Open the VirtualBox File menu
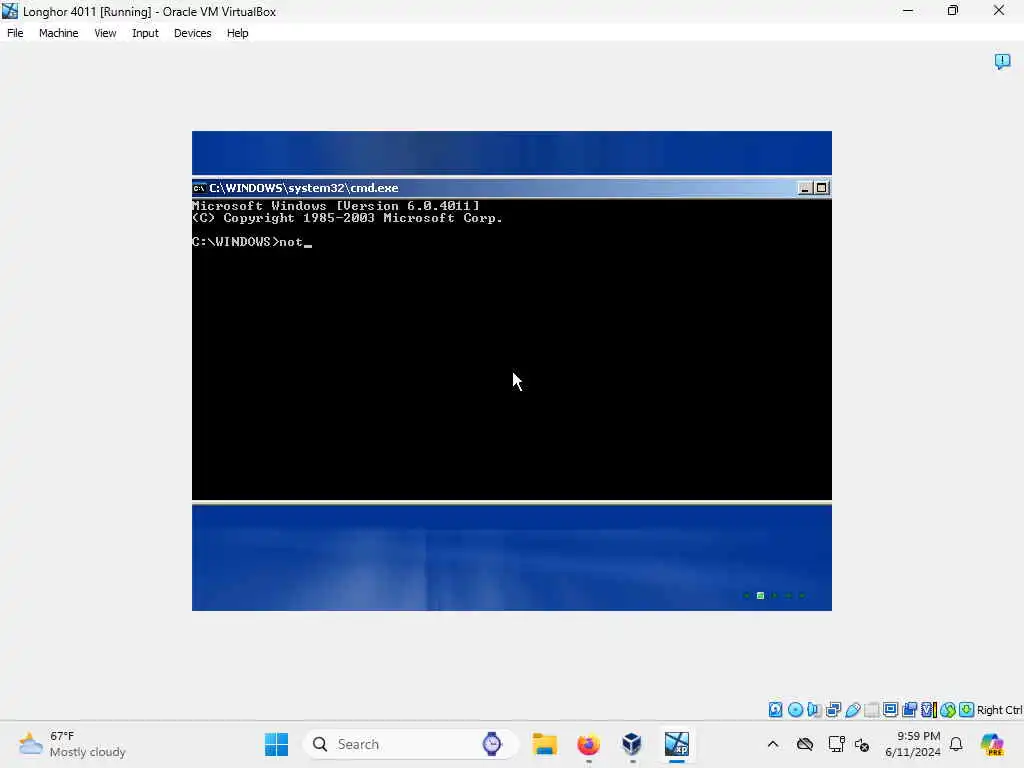The image size is (1024, 768). [15, 33]
